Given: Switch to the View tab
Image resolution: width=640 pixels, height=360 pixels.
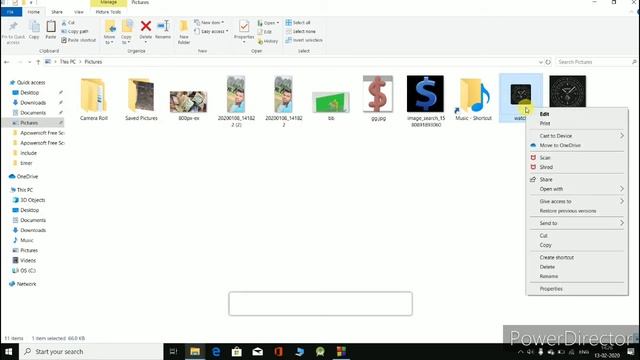Looking at the screenshot, I should pos(78,12).
